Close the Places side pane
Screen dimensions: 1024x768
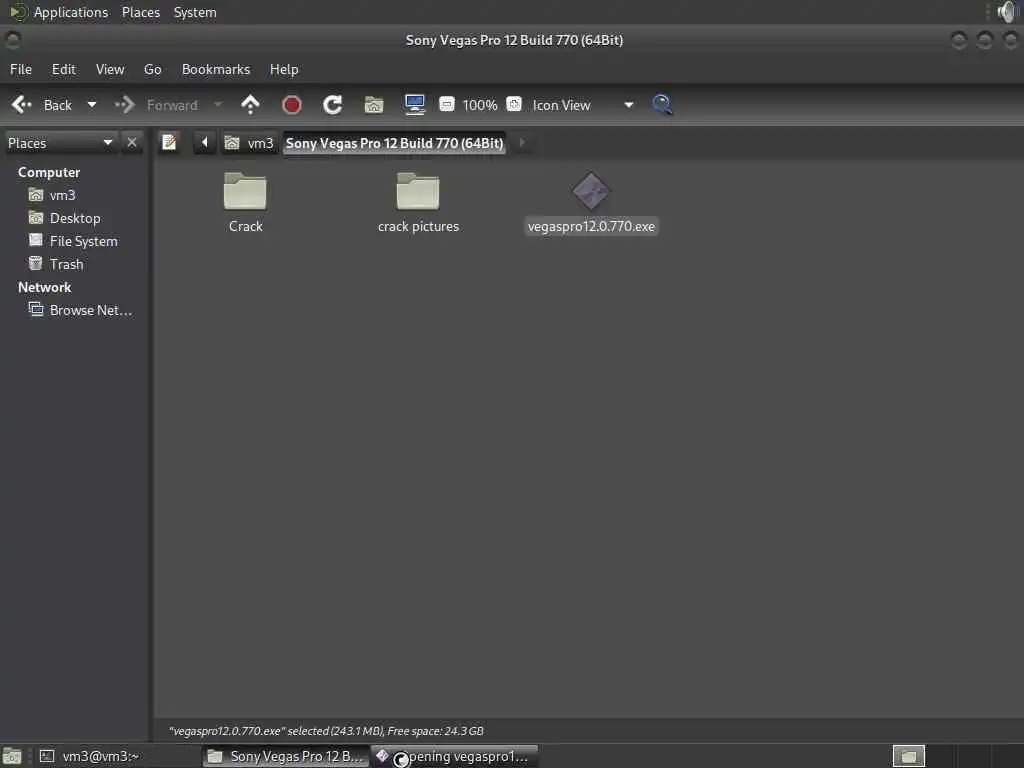point(132,142)
